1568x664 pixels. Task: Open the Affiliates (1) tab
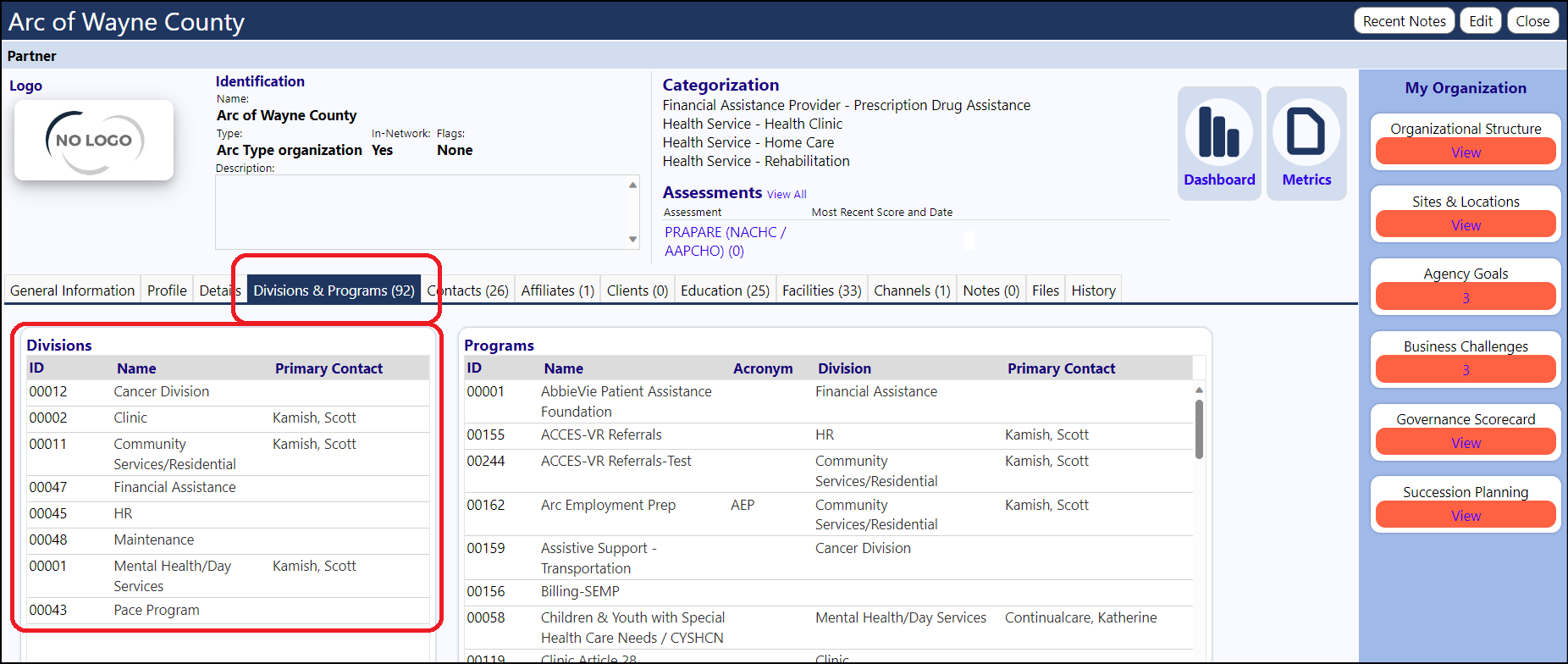[x=558, y=290]
